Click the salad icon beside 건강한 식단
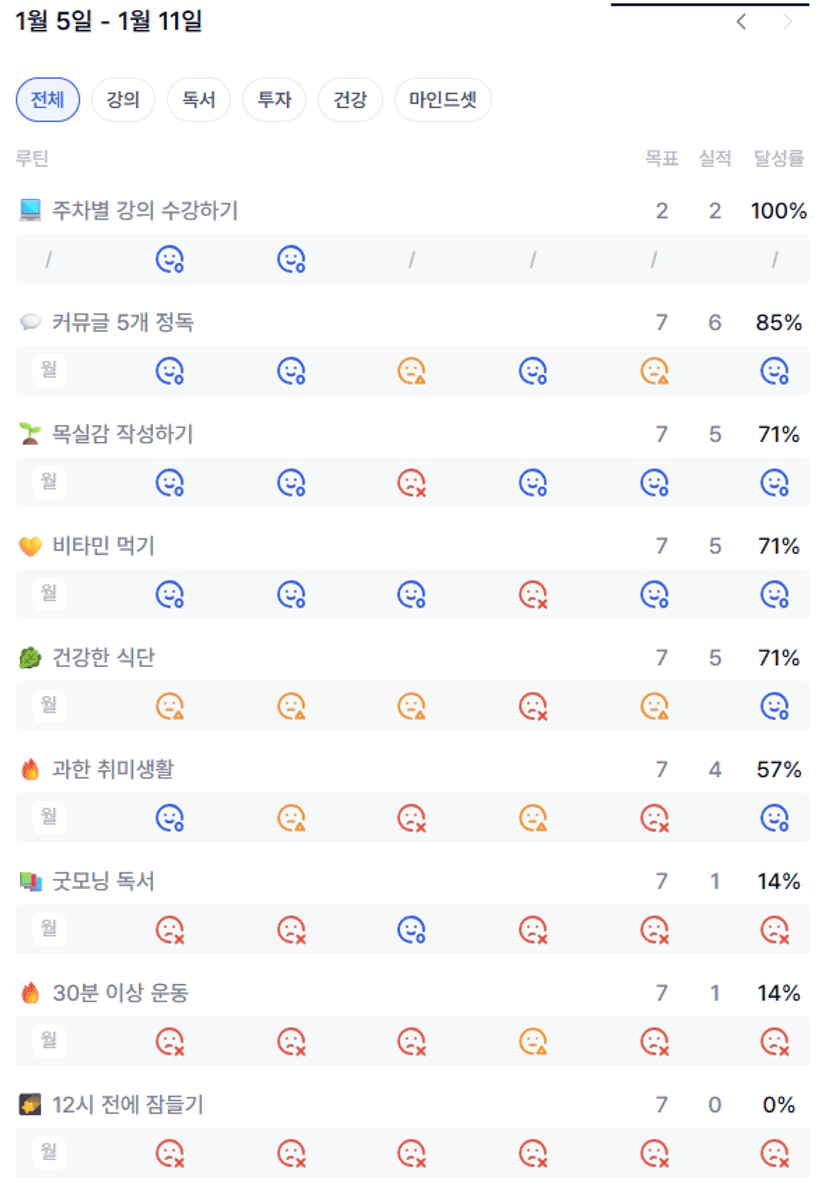The height and width of the screenshot is (1189, 827). tap(30, 658)
